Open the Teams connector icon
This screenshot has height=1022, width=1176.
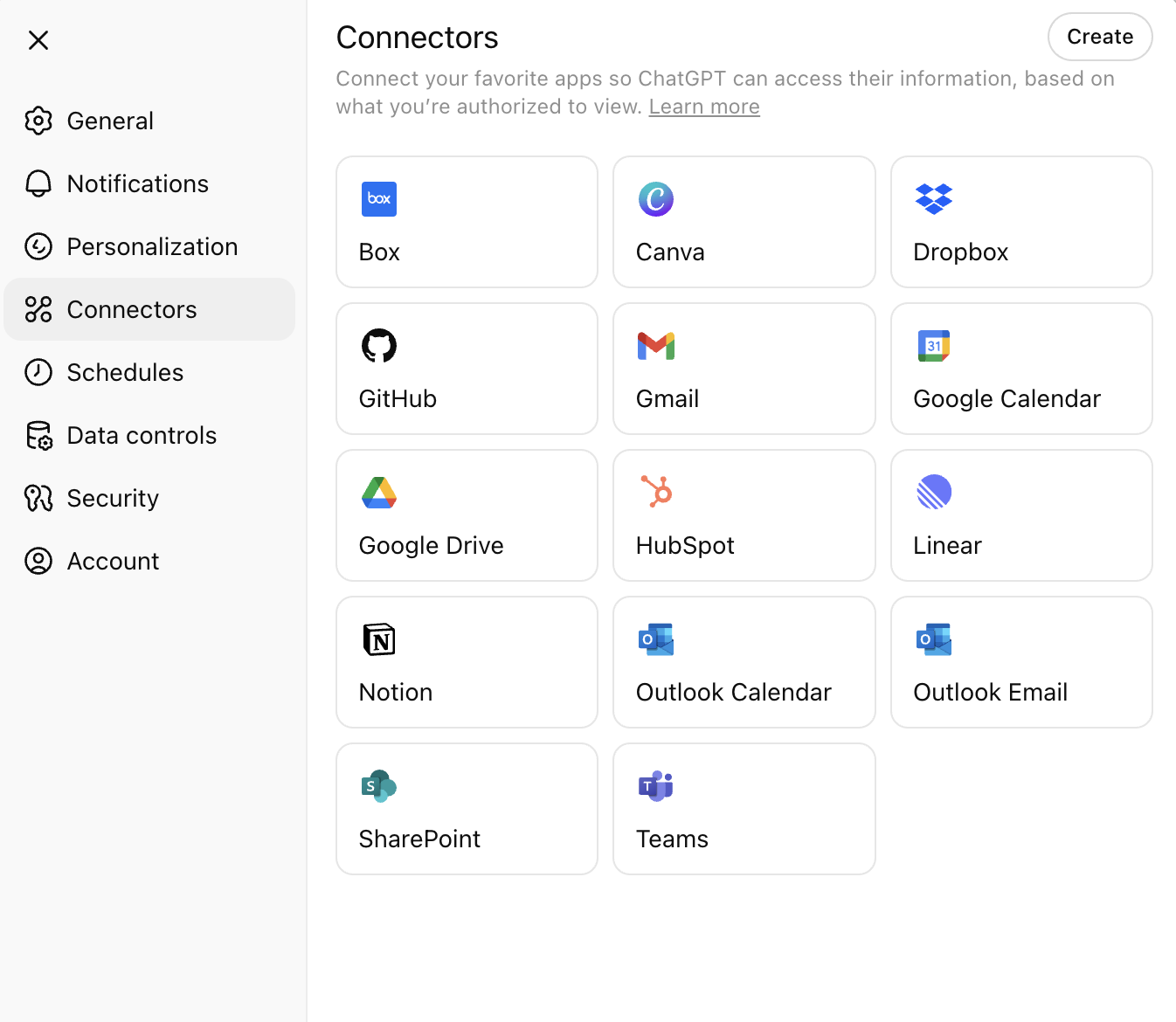click(656, 786)
